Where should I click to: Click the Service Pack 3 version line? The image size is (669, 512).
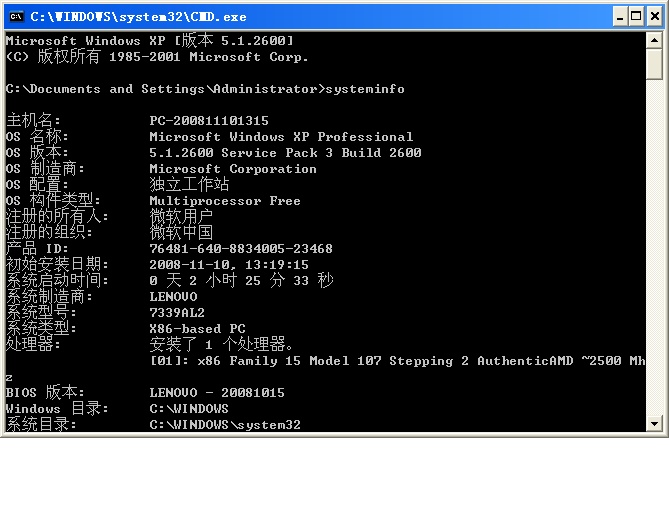click(285, 153)
